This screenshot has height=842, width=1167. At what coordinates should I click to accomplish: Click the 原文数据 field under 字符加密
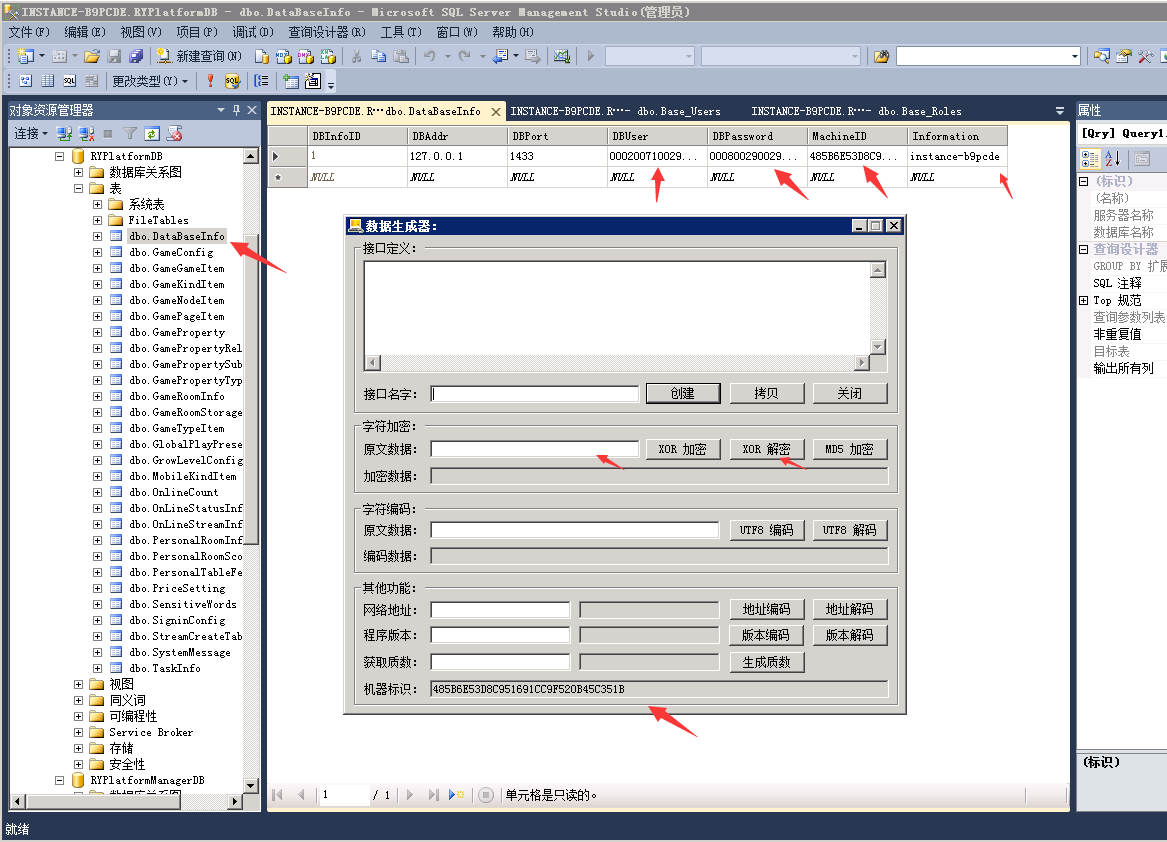pyautogui.click(x=534, y=450)
